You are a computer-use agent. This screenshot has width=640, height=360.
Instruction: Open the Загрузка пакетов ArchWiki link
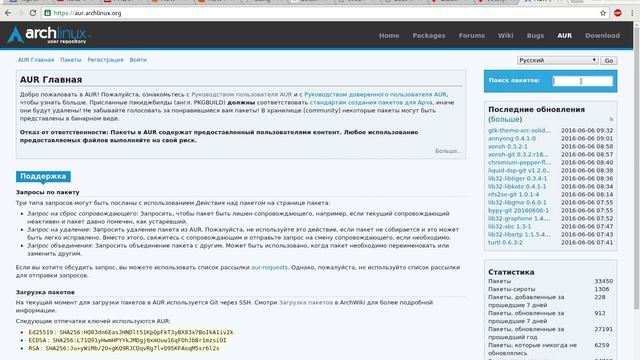(306, 302)
